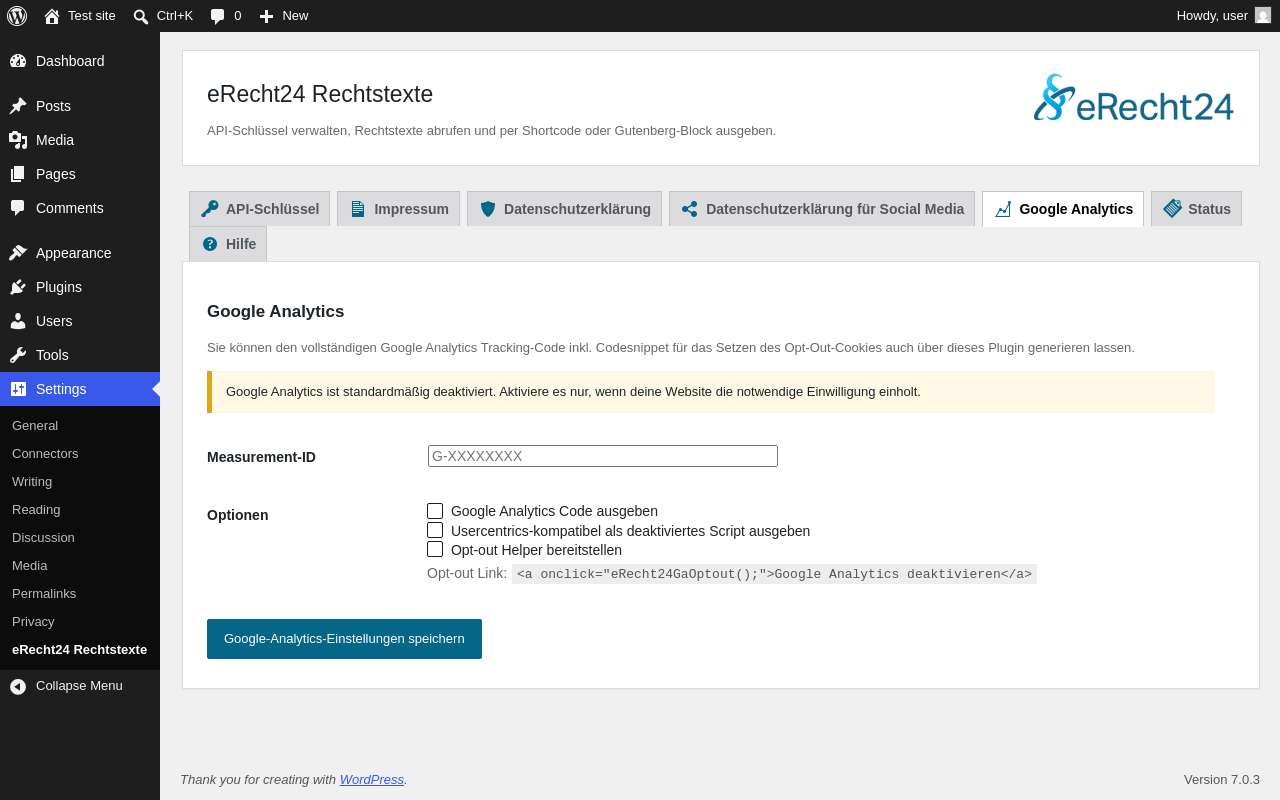Open the Hilfe tab

[x=228, y=244]
